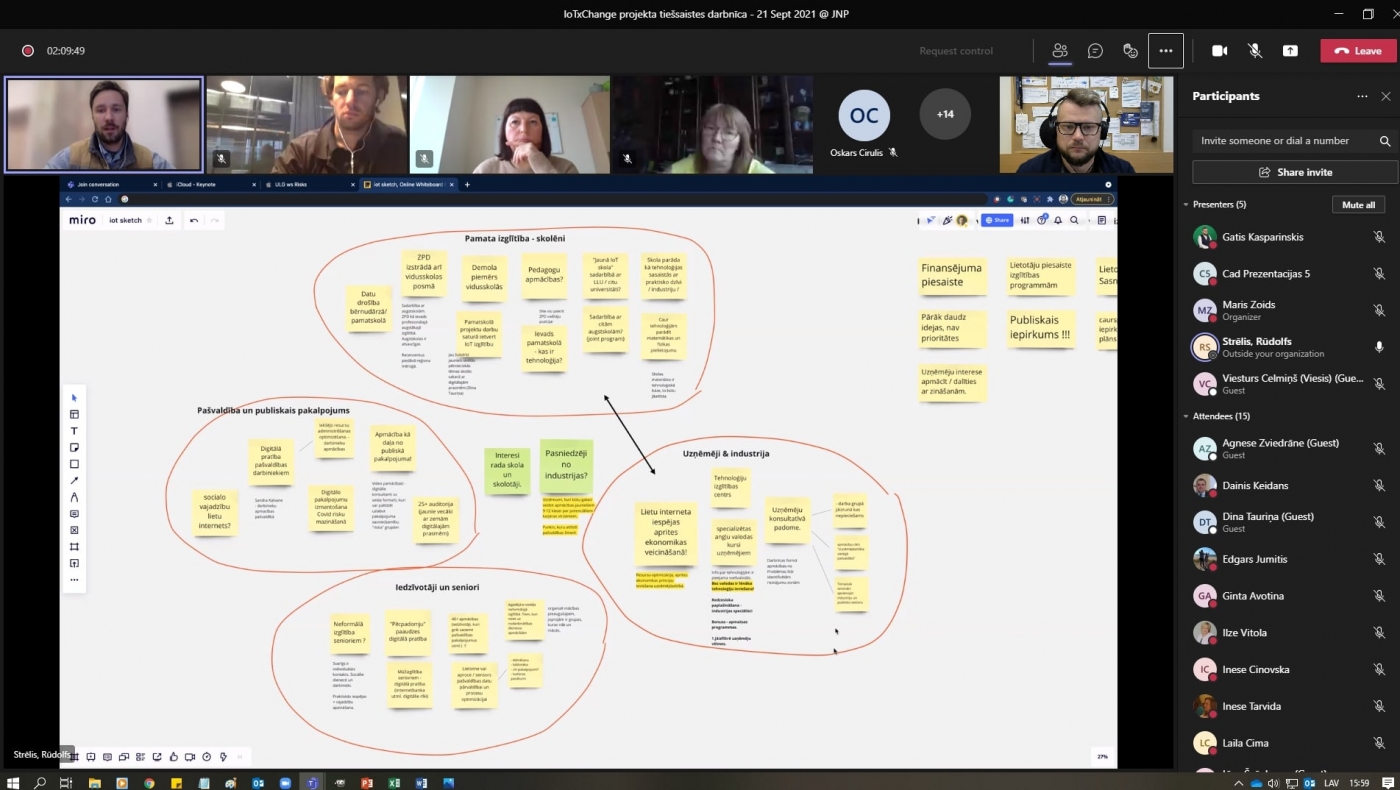Unmute your microphone in the meeting toolbar
The height and width of the screenshot is (790, 1400).
pos(1255,51)
